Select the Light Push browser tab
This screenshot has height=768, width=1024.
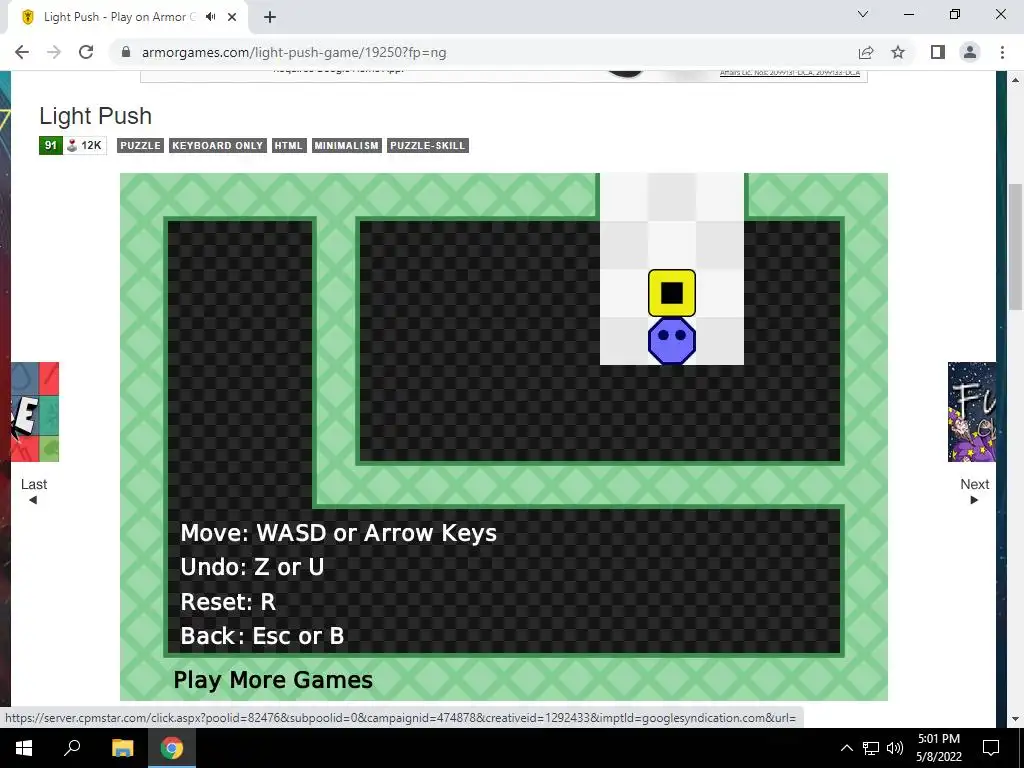pos(128,17)
